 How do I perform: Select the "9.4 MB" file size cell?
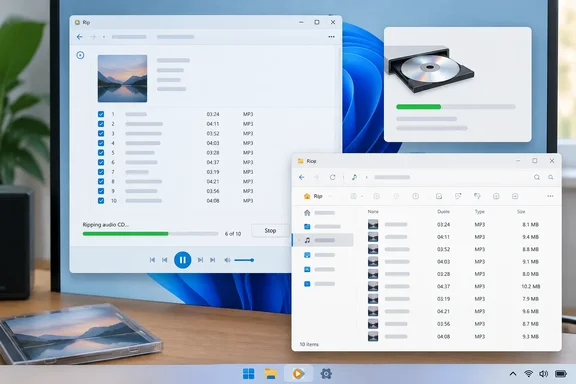point(530,237)
